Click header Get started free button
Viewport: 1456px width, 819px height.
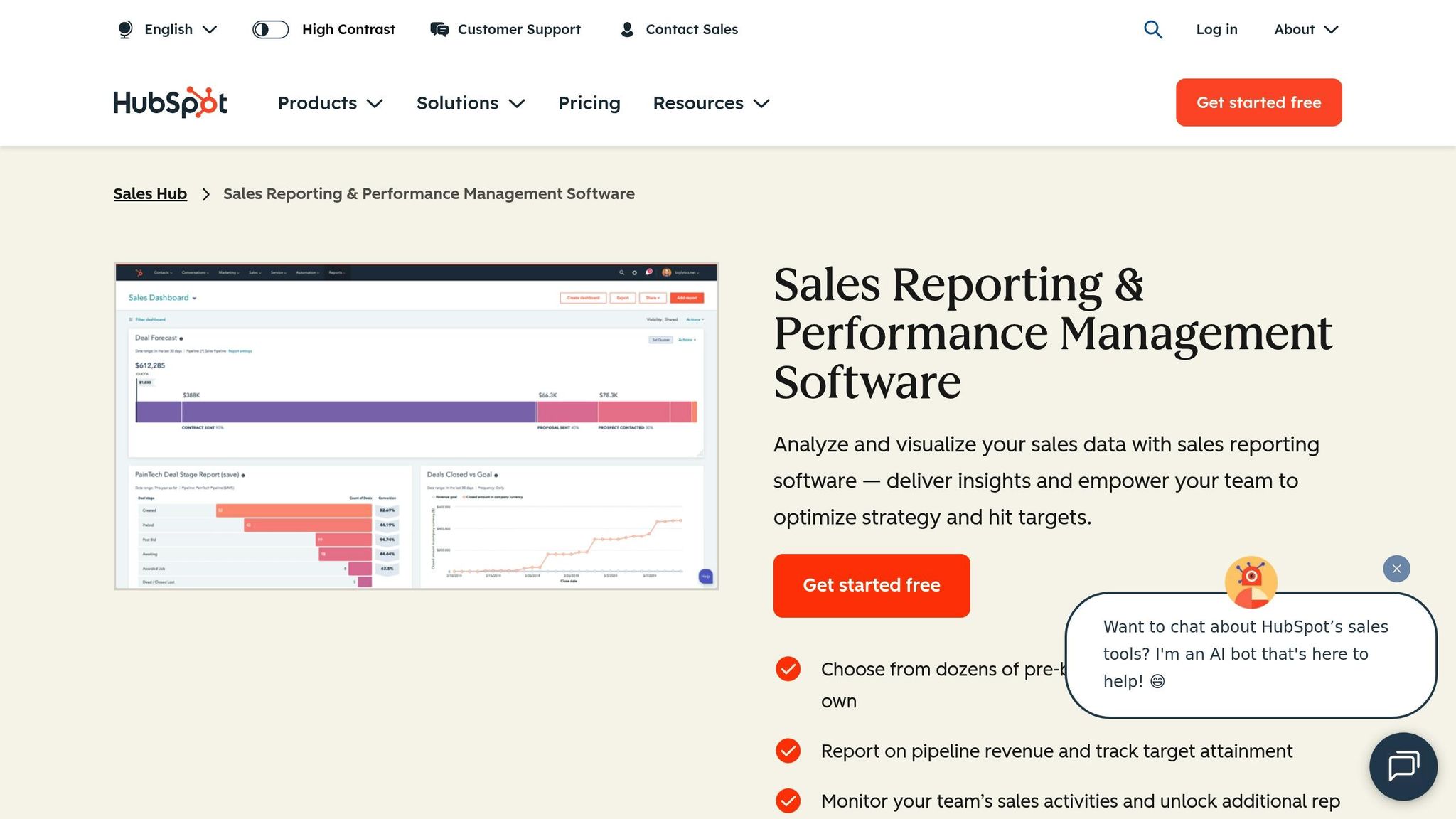point(1258,102)
